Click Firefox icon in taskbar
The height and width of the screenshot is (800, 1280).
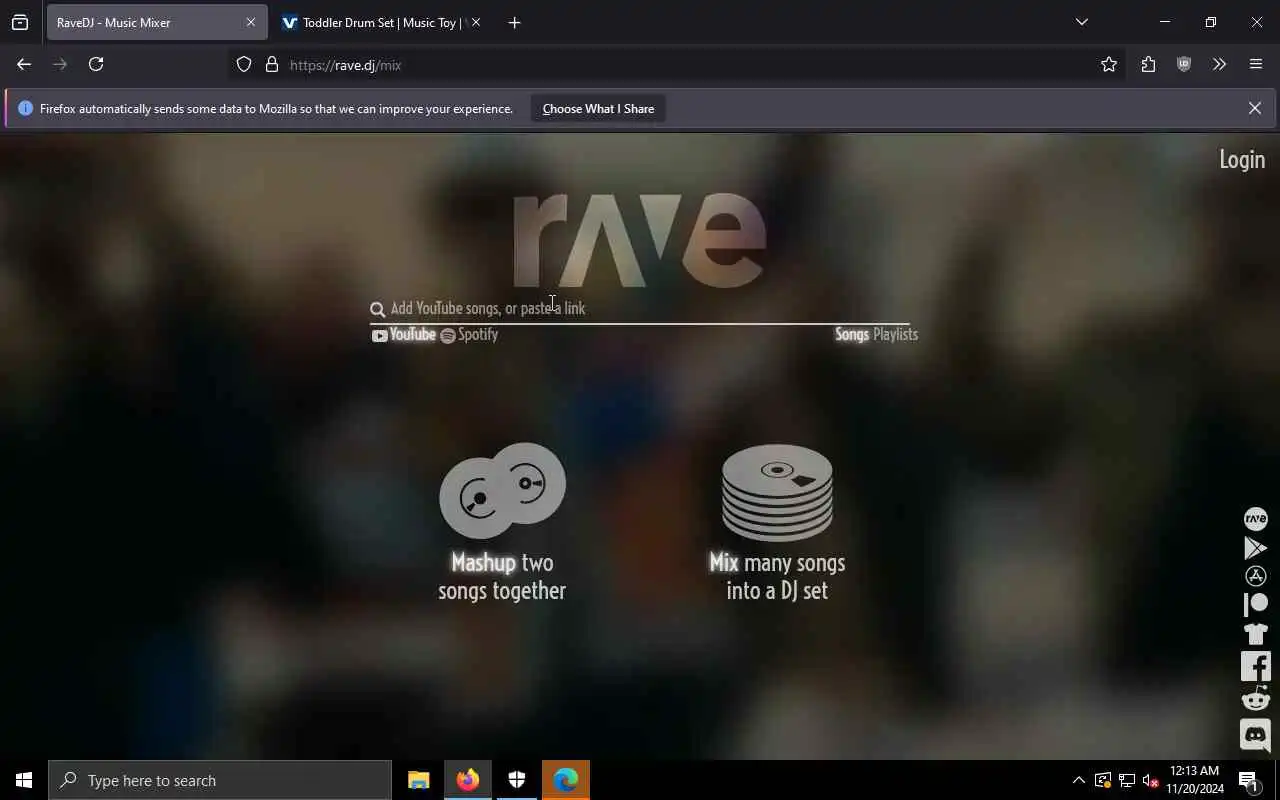(x=468, y=780)
